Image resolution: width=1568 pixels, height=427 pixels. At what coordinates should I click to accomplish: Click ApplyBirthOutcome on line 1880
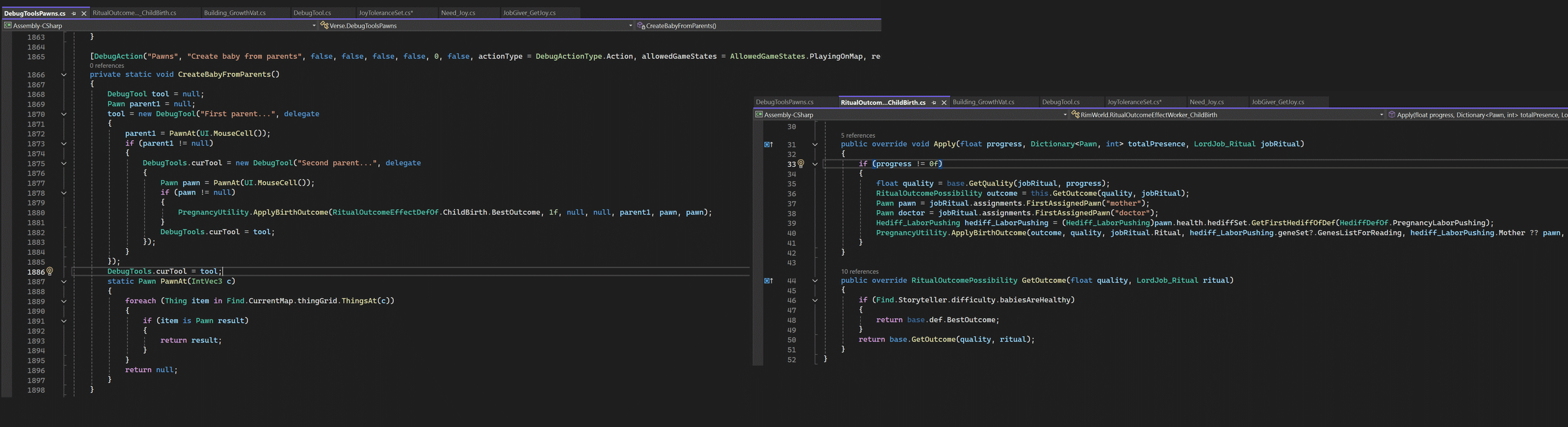[x=290, y=213]
